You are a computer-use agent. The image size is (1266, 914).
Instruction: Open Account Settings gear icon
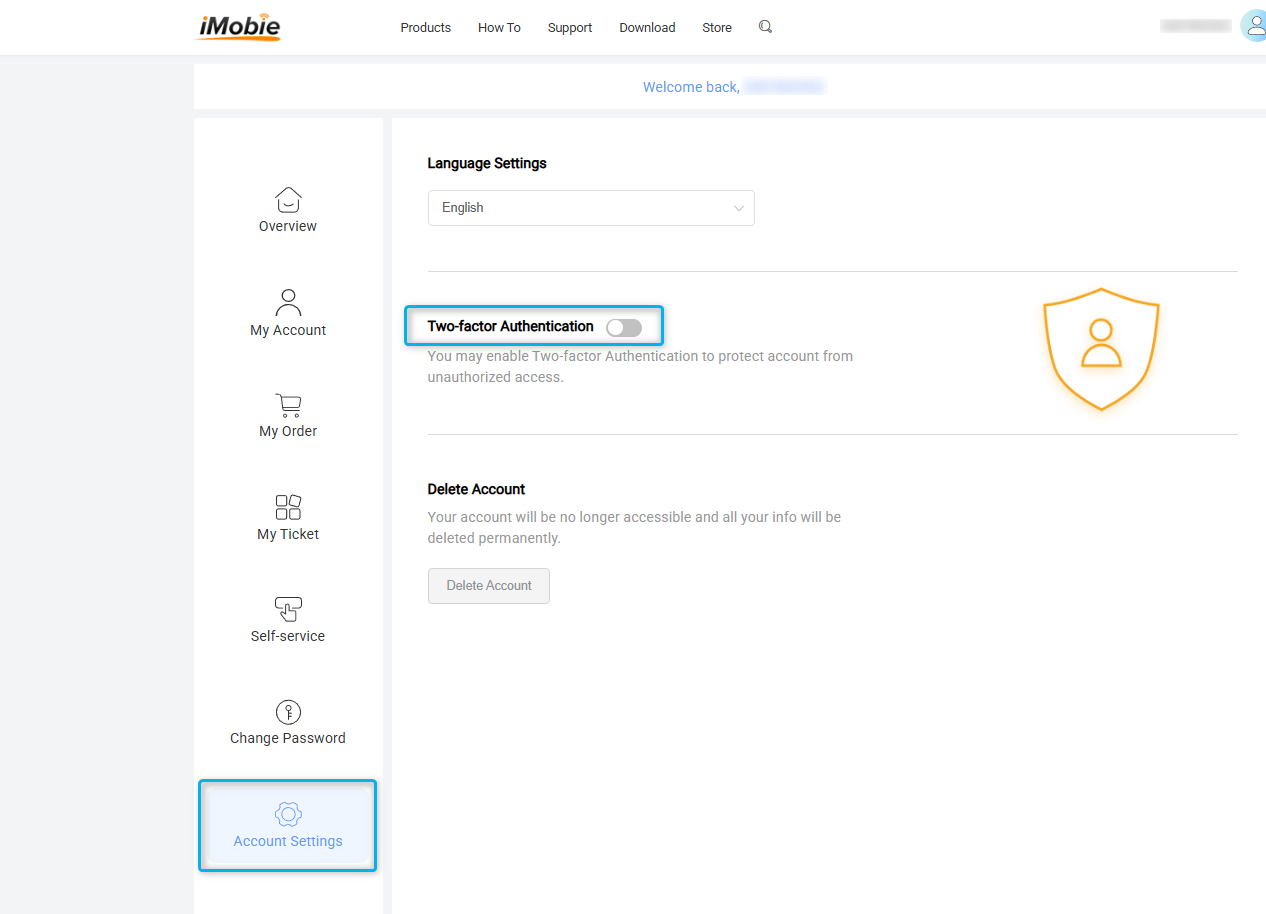(x=287, y=814)
